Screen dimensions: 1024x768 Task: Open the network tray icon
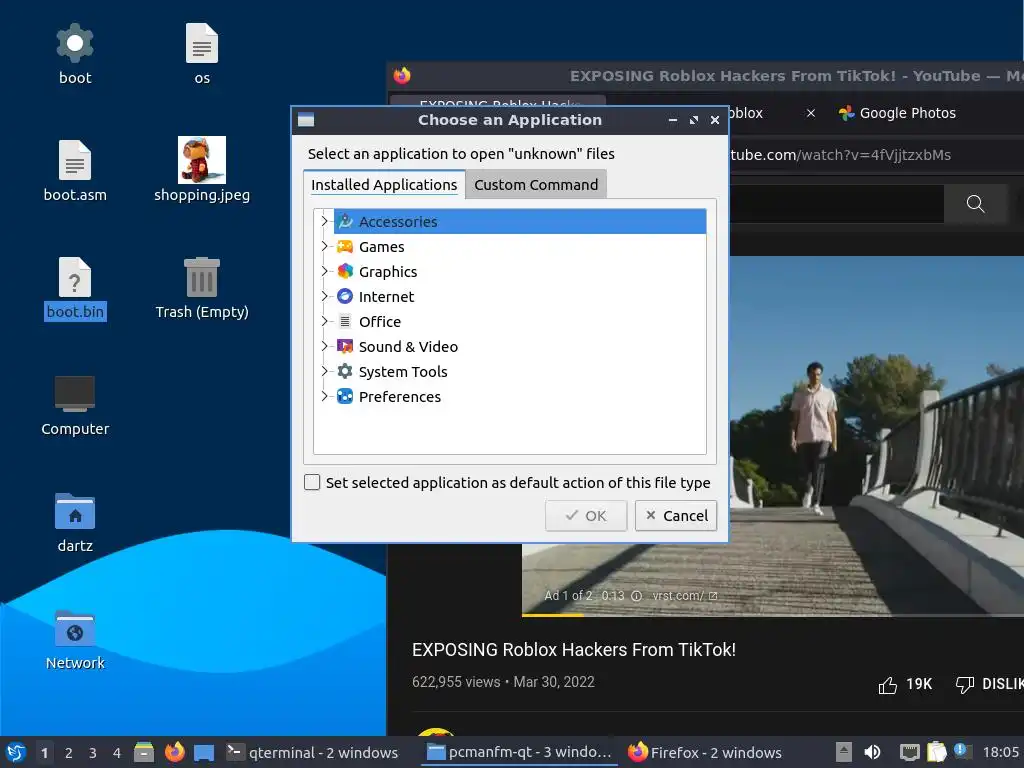[x=909, y=752]
